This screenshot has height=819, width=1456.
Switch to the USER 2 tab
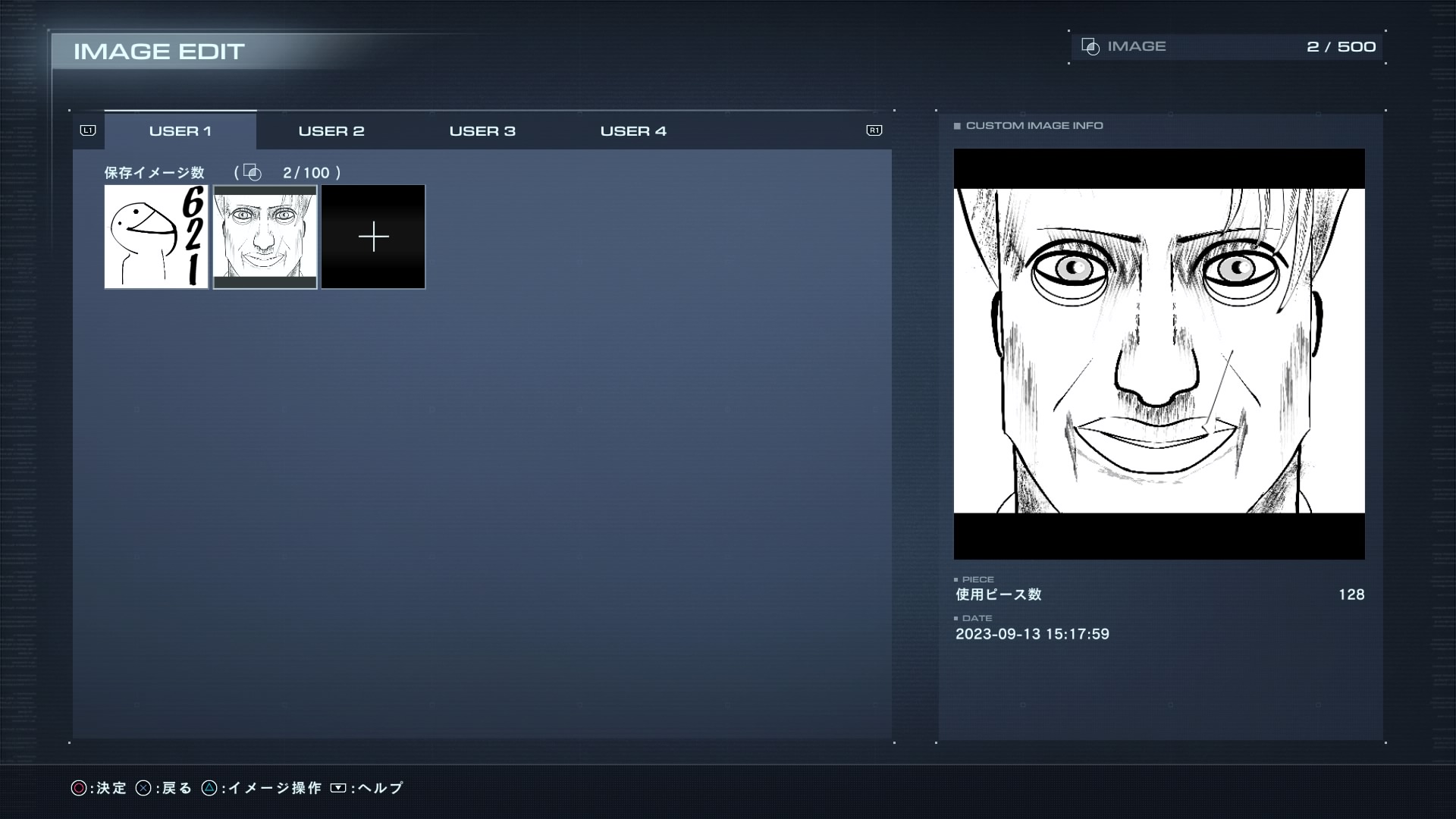pyautogui.click(x=331, y=131)
